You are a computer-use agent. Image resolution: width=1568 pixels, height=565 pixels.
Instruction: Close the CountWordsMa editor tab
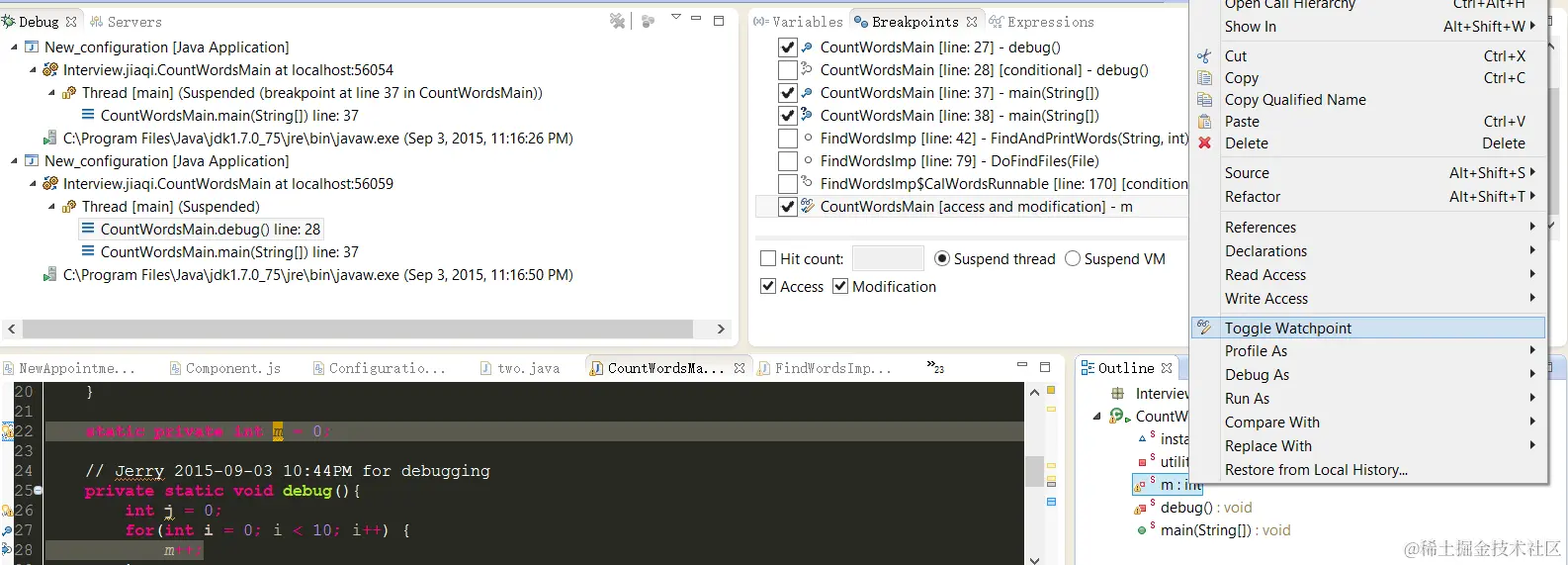pyautogui.click(x=740, y=368)
